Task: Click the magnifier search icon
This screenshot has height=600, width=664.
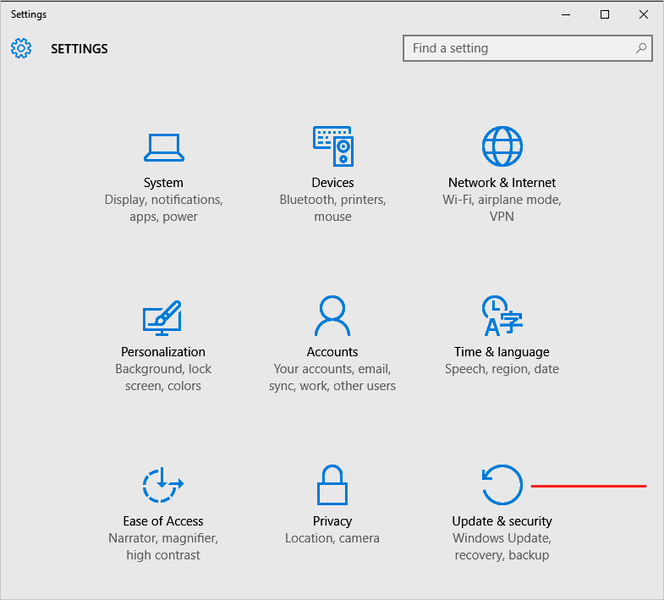Action: [641, 48]
